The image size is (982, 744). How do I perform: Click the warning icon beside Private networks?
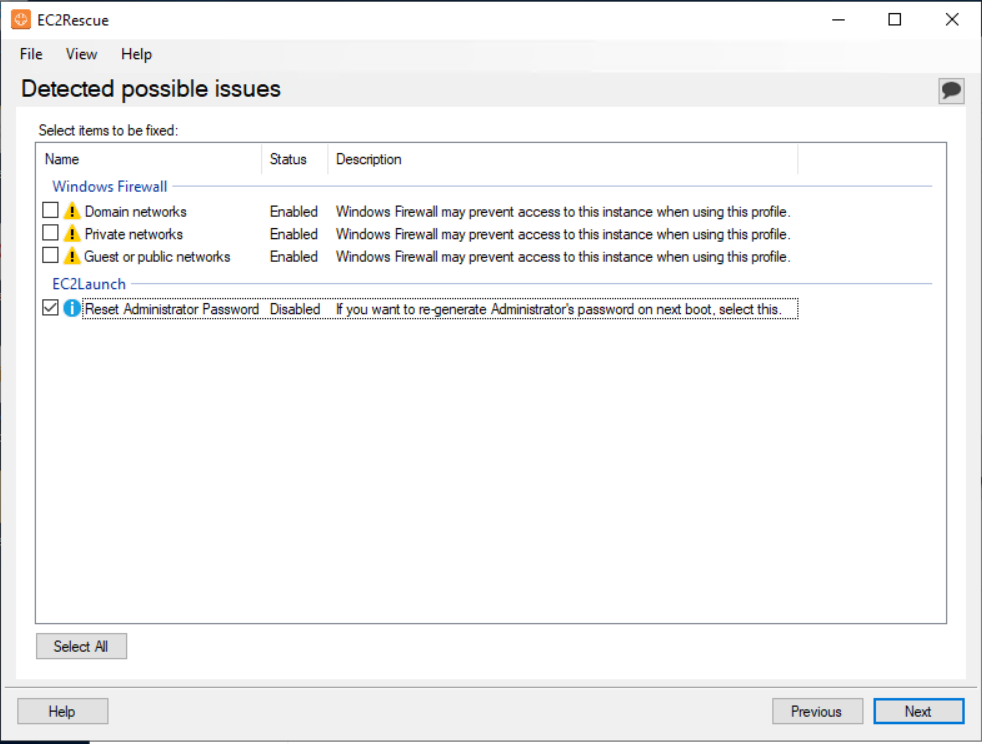72,234
